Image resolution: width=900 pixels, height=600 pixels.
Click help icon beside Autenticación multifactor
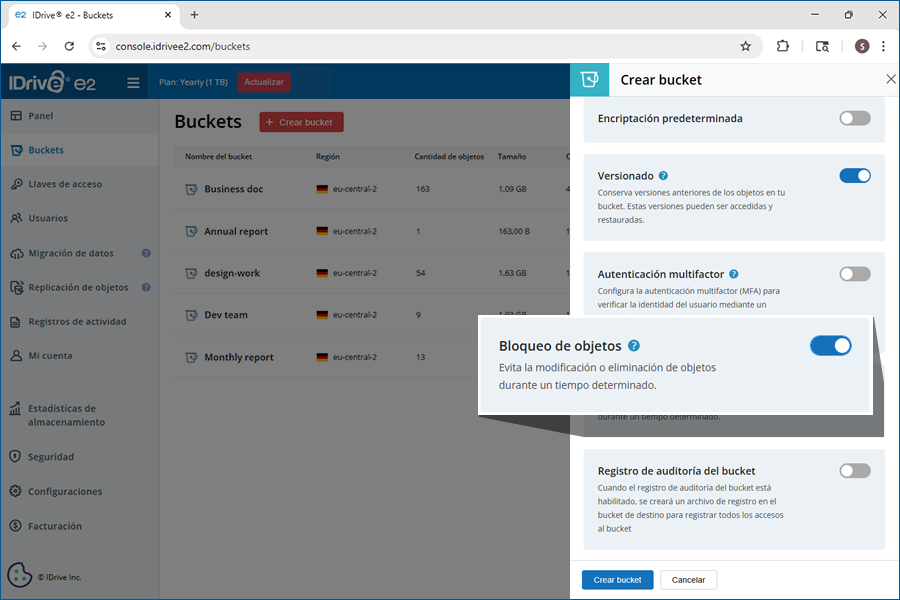pos(734,274)
